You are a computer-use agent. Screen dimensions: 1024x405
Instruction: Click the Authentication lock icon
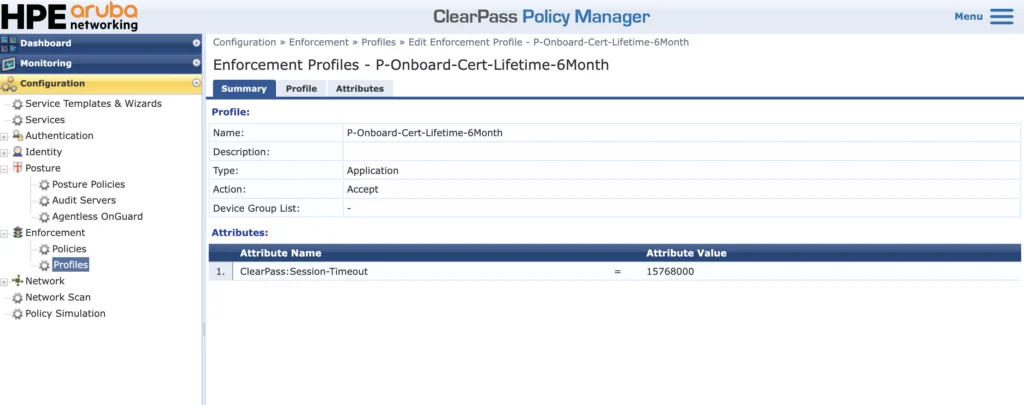pos(18,136)
